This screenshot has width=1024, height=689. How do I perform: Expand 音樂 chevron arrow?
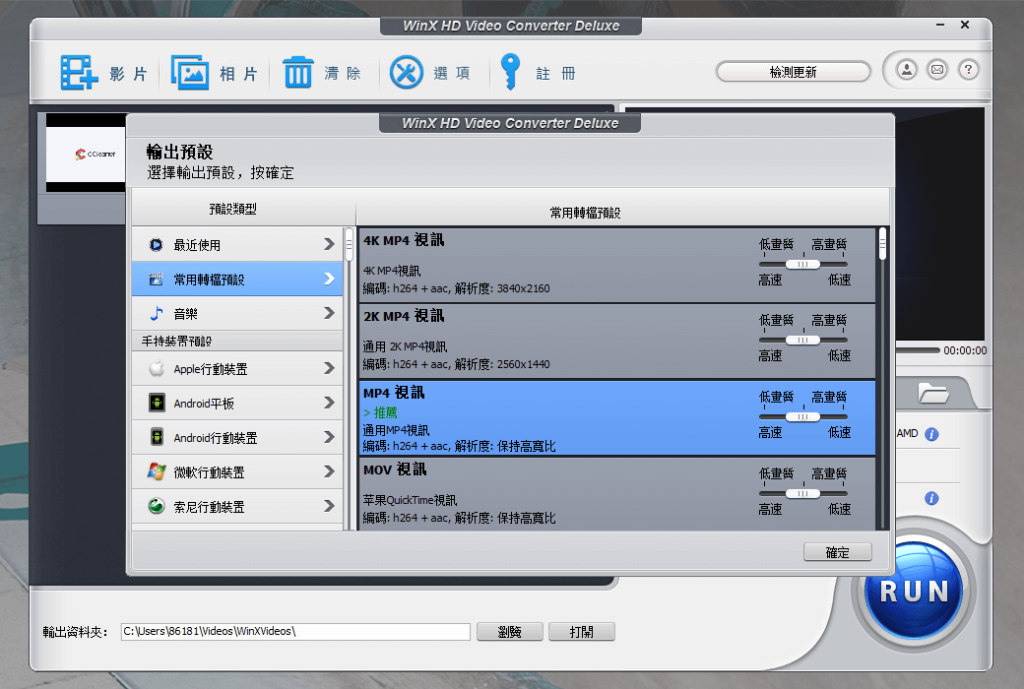pos(329,313)
